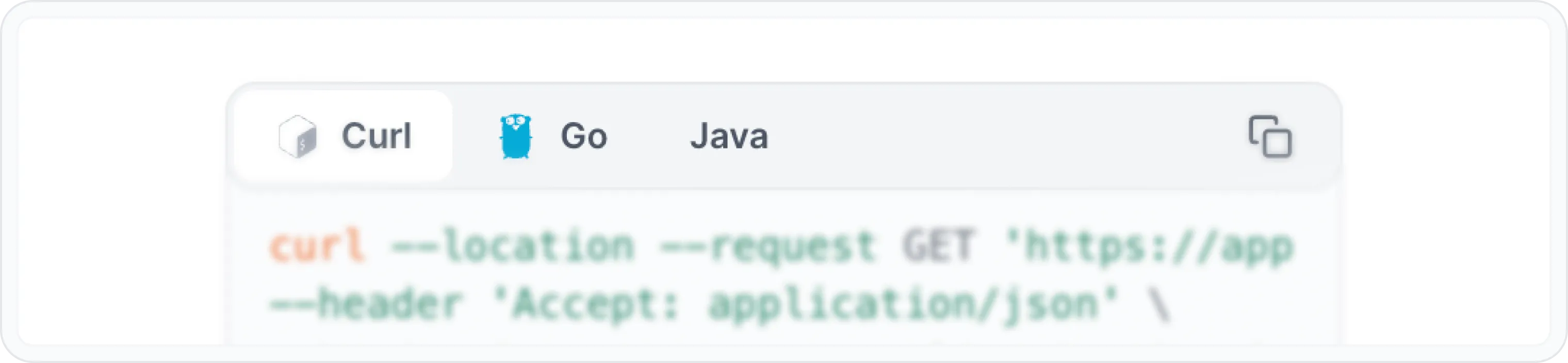The width and height of the screenshot is (1568, 363).
Task: Click the GET method keyword
Action: click(938, 245)
